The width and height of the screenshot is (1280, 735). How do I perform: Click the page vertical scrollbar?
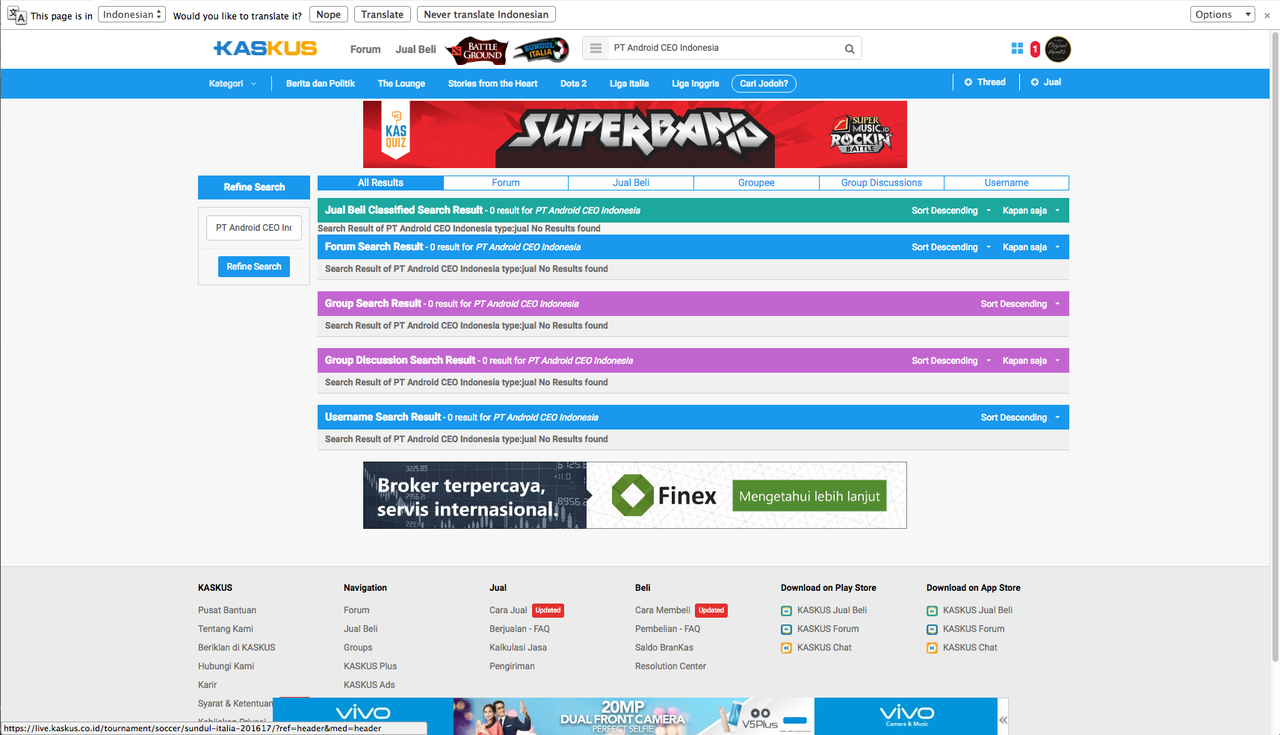(1274, 345)
